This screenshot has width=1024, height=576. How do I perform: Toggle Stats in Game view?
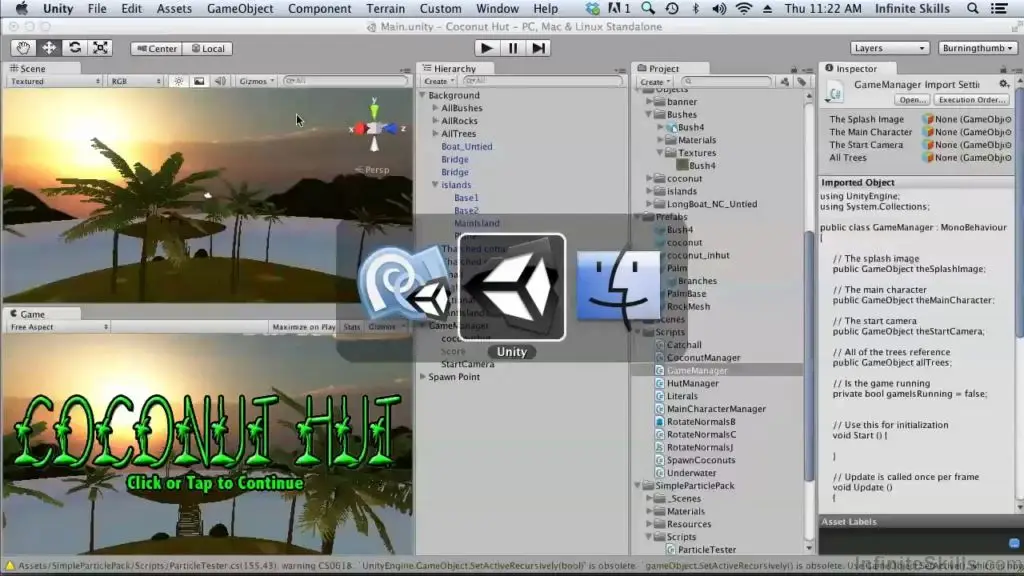351,327
